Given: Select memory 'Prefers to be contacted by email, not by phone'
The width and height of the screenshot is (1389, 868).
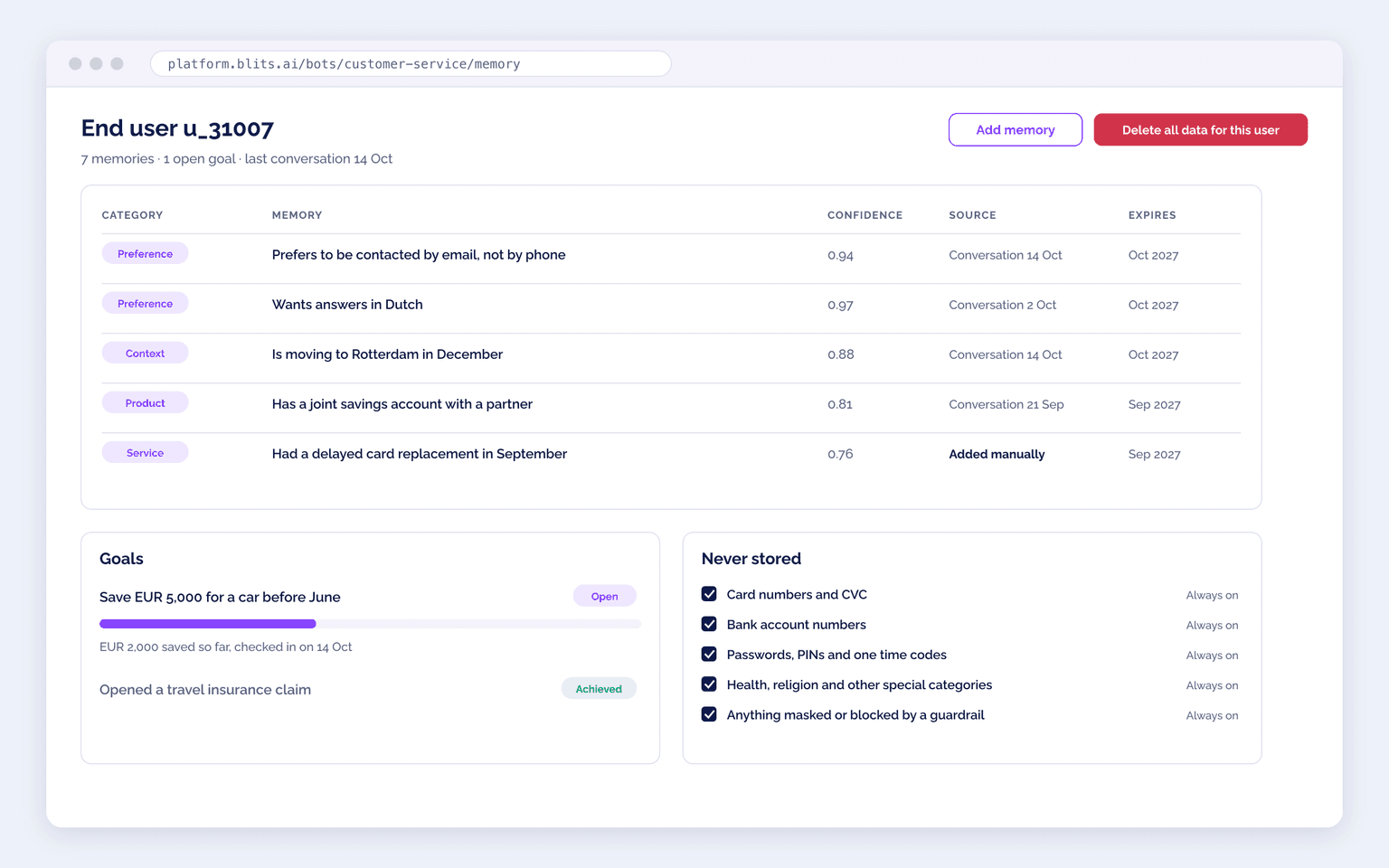Looking at the screenshot, I should coord(419,255).
